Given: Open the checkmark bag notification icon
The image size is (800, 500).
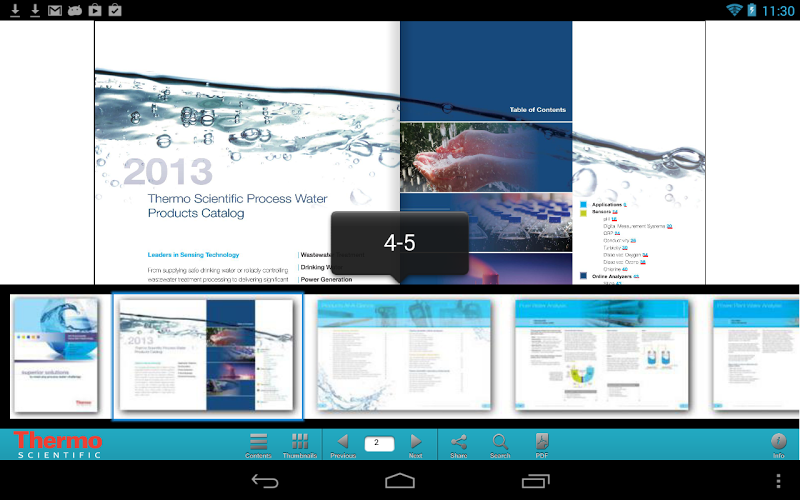Looking at the screenshot, I should pos(115,10).
